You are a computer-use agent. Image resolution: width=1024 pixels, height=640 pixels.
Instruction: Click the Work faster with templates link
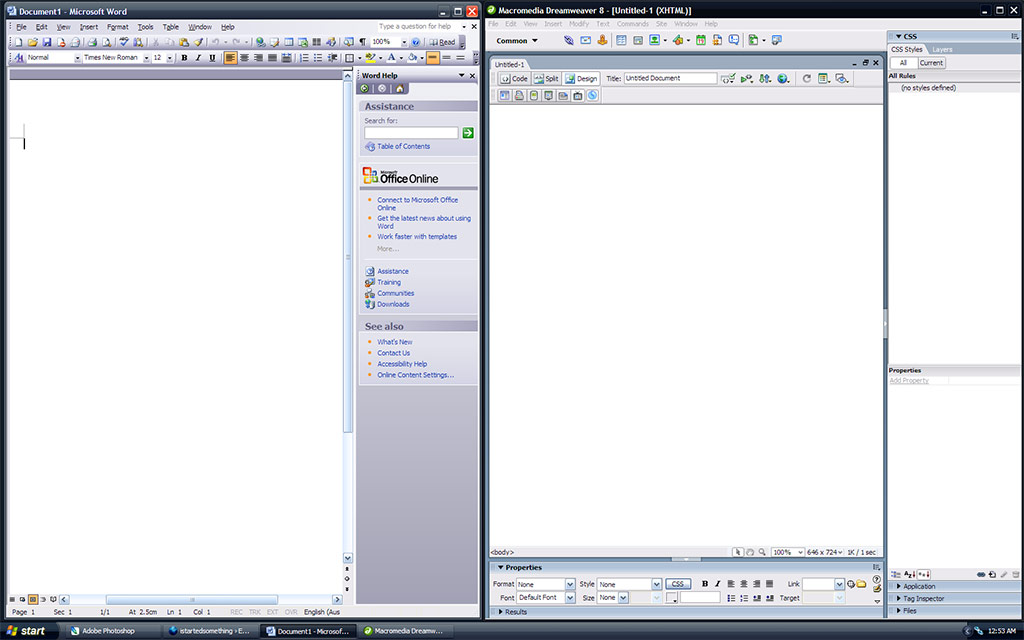pyautogui.click(x=417, y=236)
